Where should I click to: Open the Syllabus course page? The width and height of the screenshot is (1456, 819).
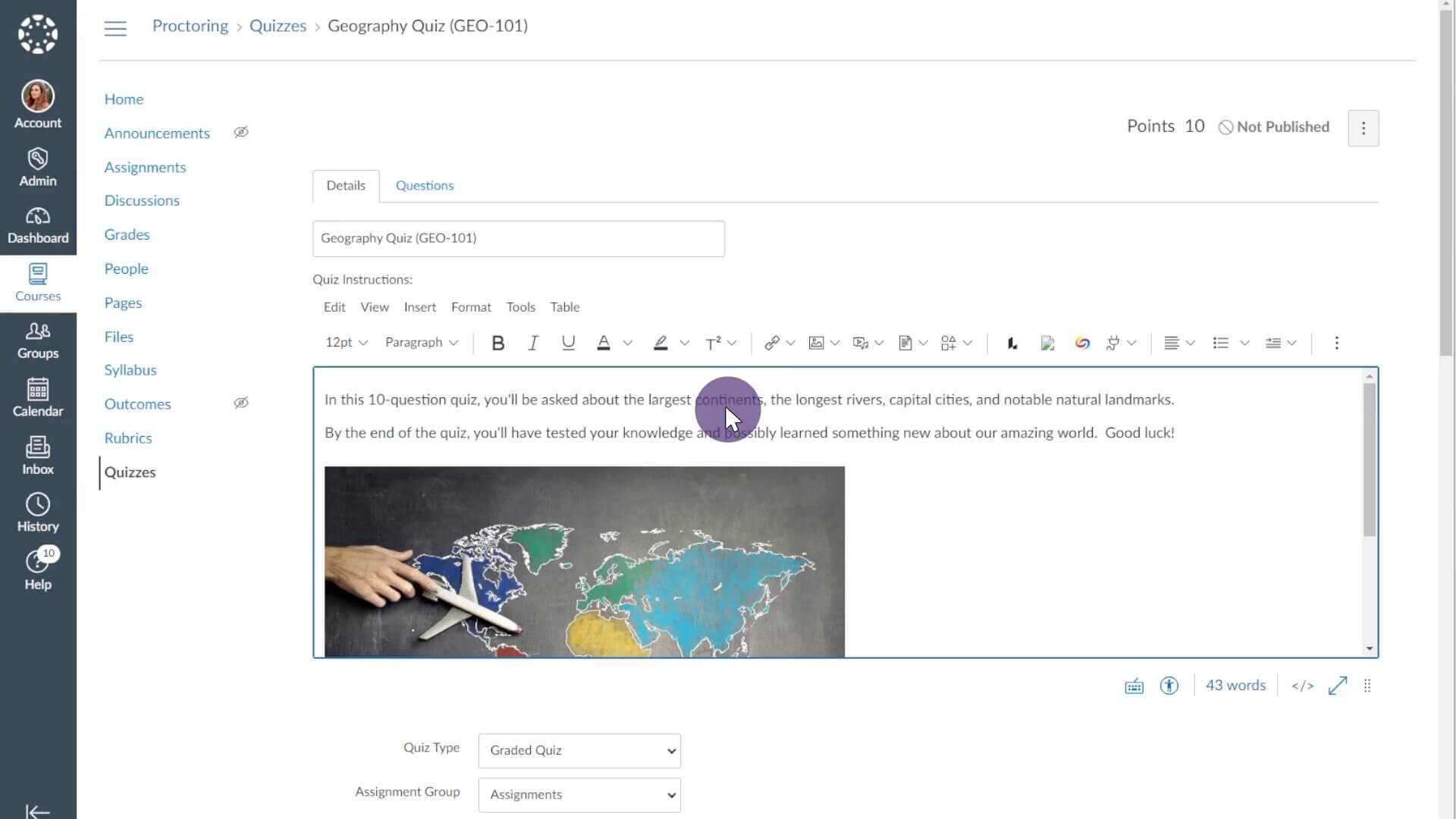pos(130,369)
